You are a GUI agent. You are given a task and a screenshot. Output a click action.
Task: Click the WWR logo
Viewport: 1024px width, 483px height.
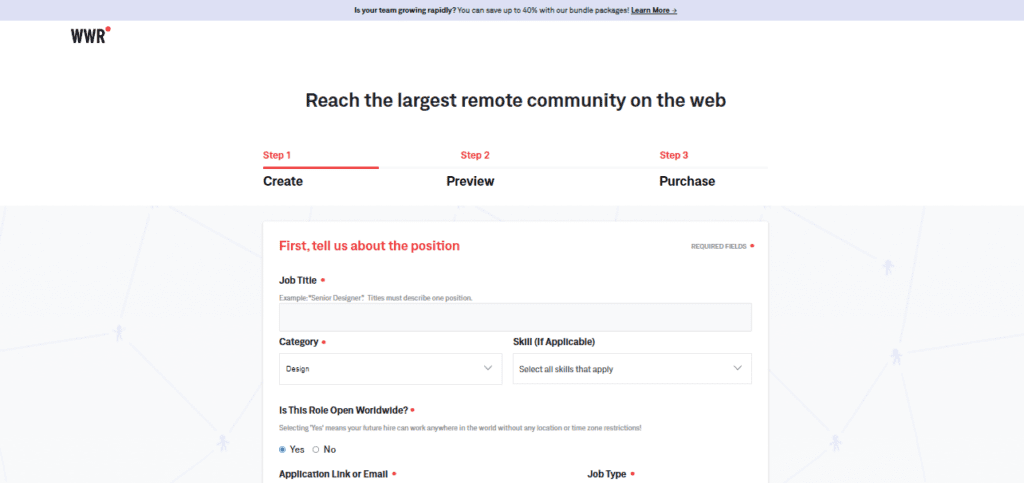pos(91,35)
